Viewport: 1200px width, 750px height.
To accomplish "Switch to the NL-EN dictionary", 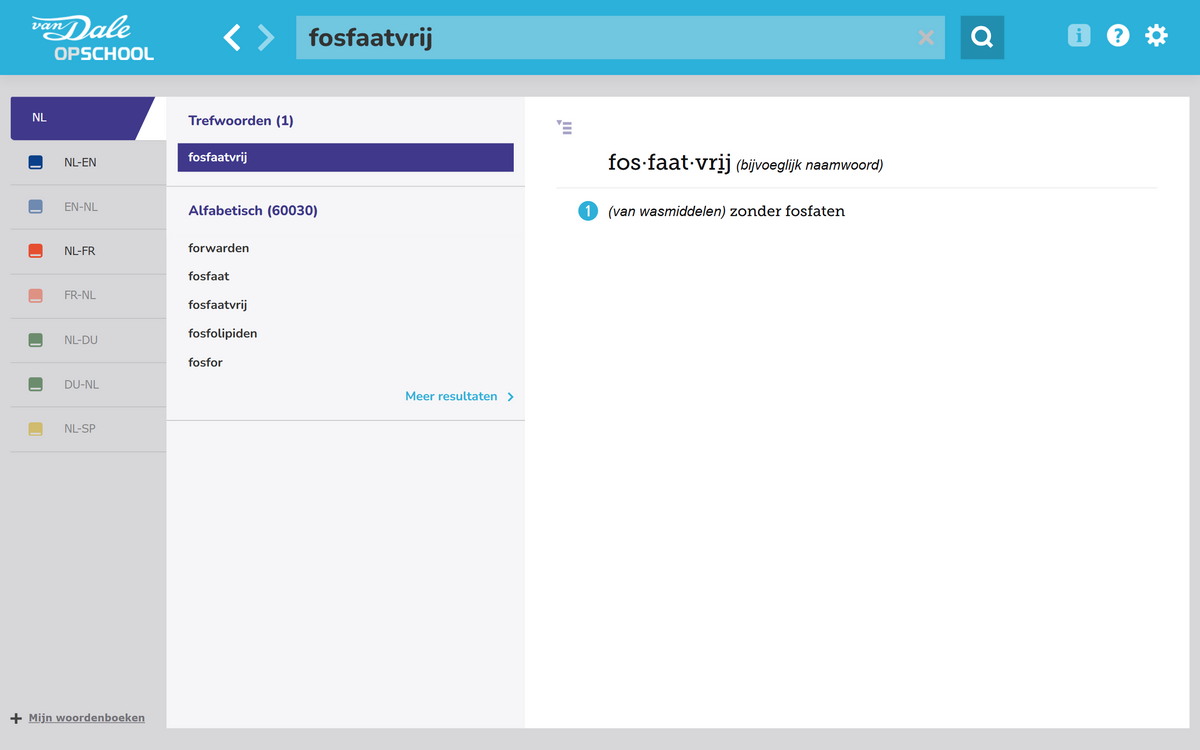I will click(88, 162).
